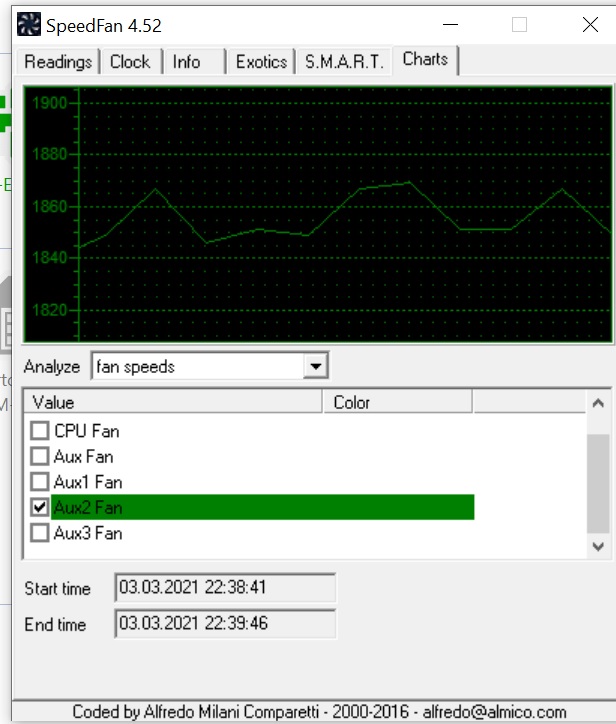Check the Aux1 Fan checkbox
This screenshot has width=616, height=724.
(x=40, y=482)
